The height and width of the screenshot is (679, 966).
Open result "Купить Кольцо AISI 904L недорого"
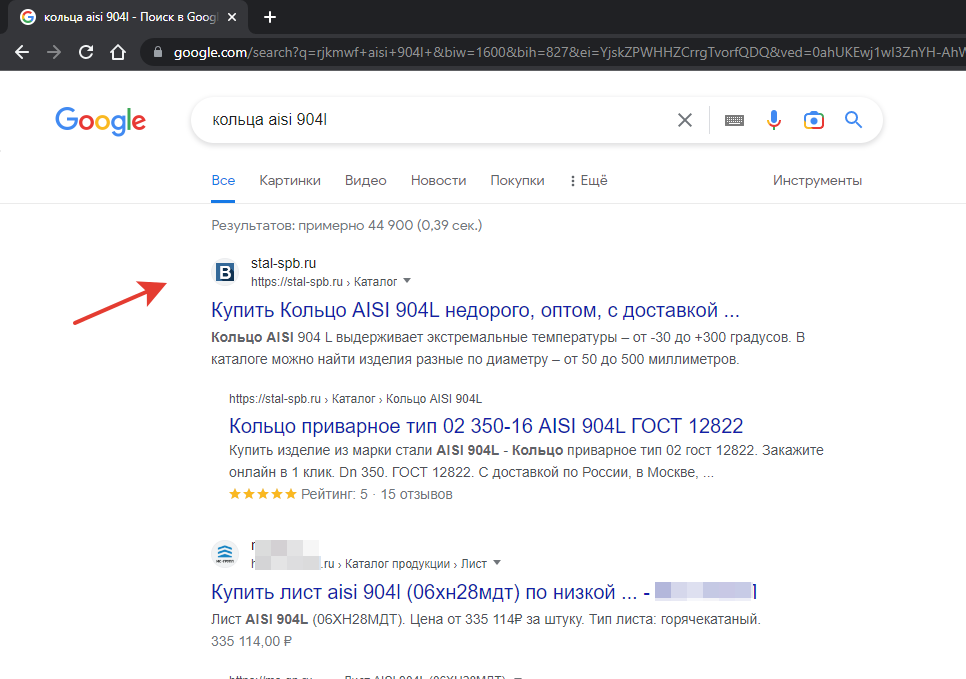(475, 309)
